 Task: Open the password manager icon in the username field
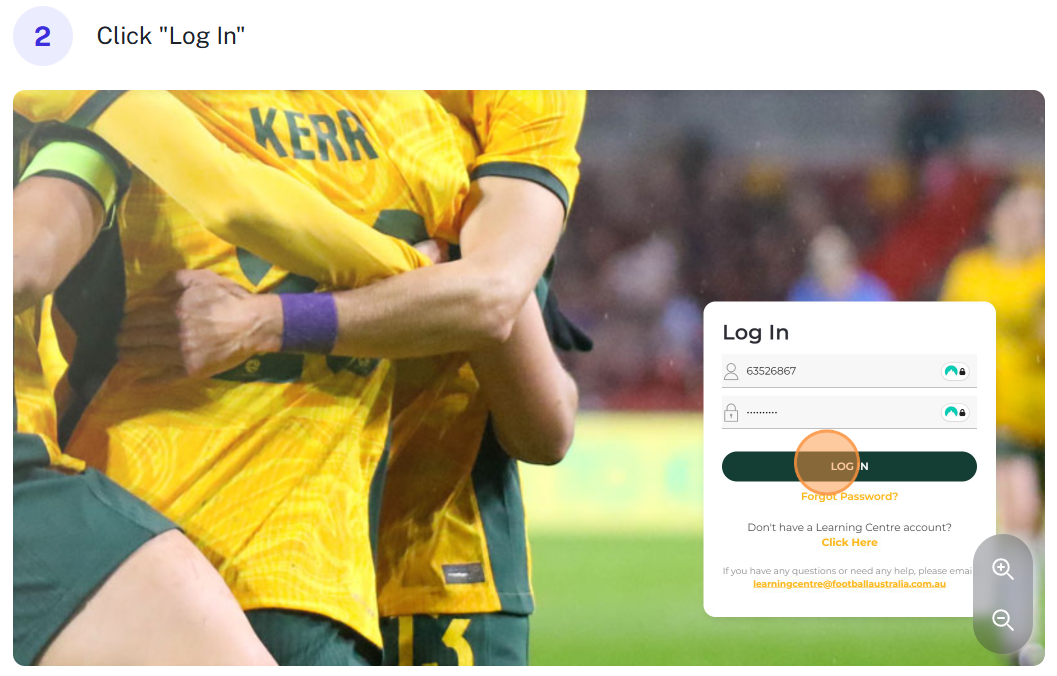pyautogui.click(x=955, y=371)
